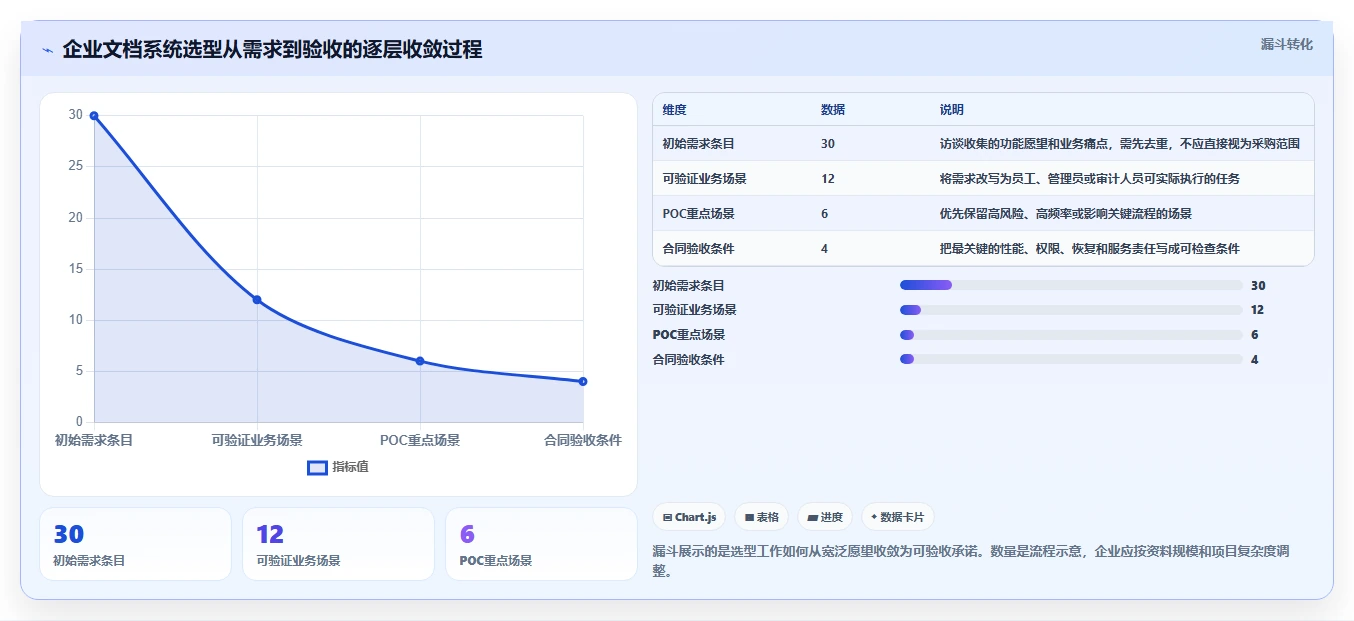Viewport: 1354px width, 621px height.
Task: Click the footnote paragraph starting 漏斗展示的是
Action: pyautogui.click(x=972, y=561)
